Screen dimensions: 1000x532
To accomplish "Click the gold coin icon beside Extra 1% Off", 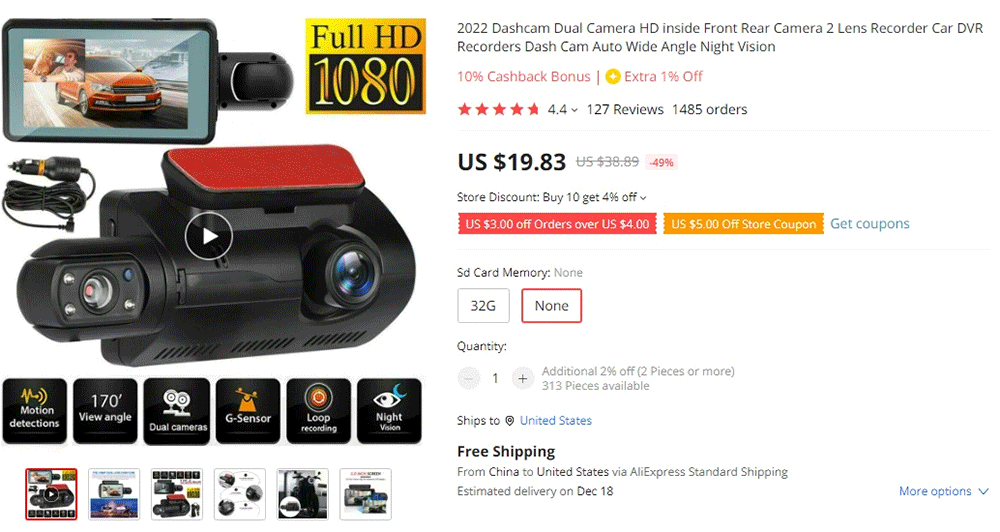I will [613, 77].
